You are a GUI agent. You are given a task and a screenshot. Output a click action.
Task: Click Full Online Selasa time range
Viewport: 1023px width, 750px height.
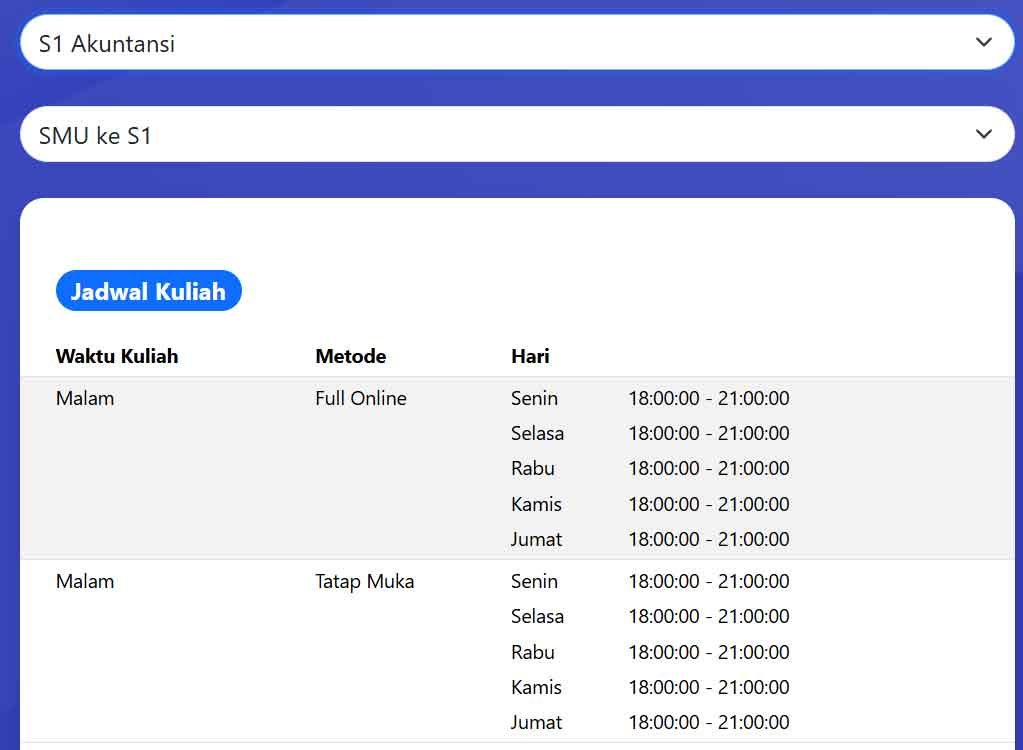click(x=709, y=433)
